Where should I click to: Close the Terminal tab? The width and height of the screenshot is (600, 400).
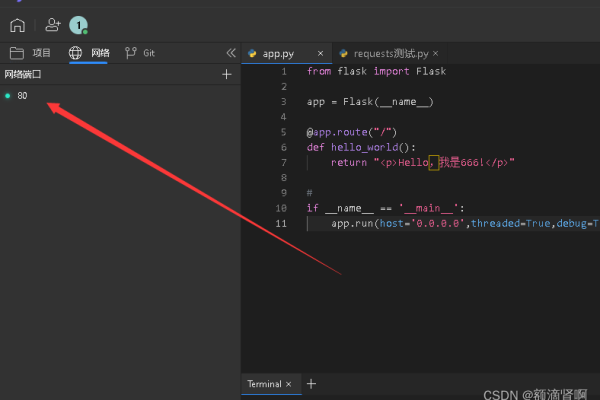288,384
